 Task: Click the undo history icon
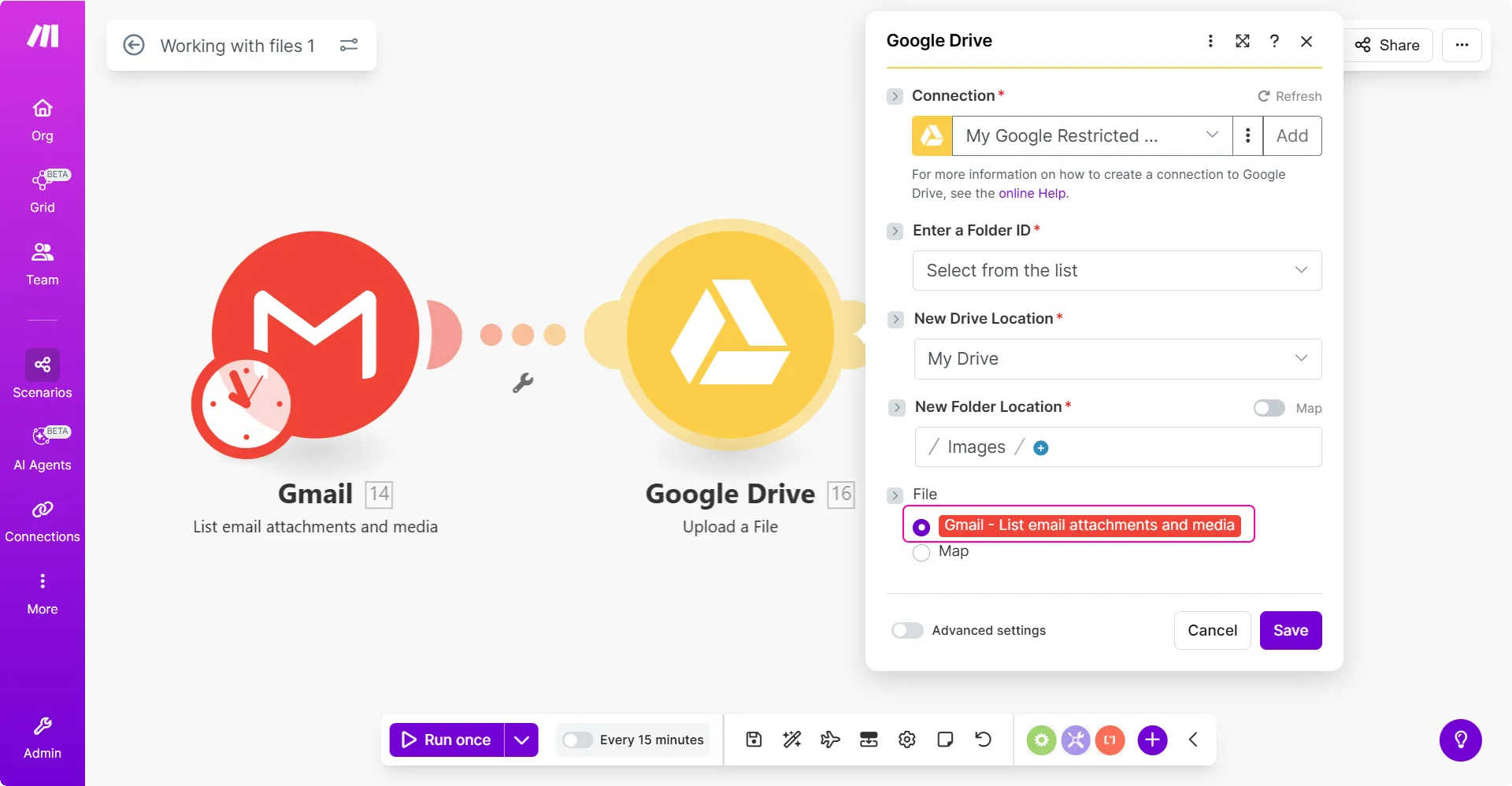point(984,740)
